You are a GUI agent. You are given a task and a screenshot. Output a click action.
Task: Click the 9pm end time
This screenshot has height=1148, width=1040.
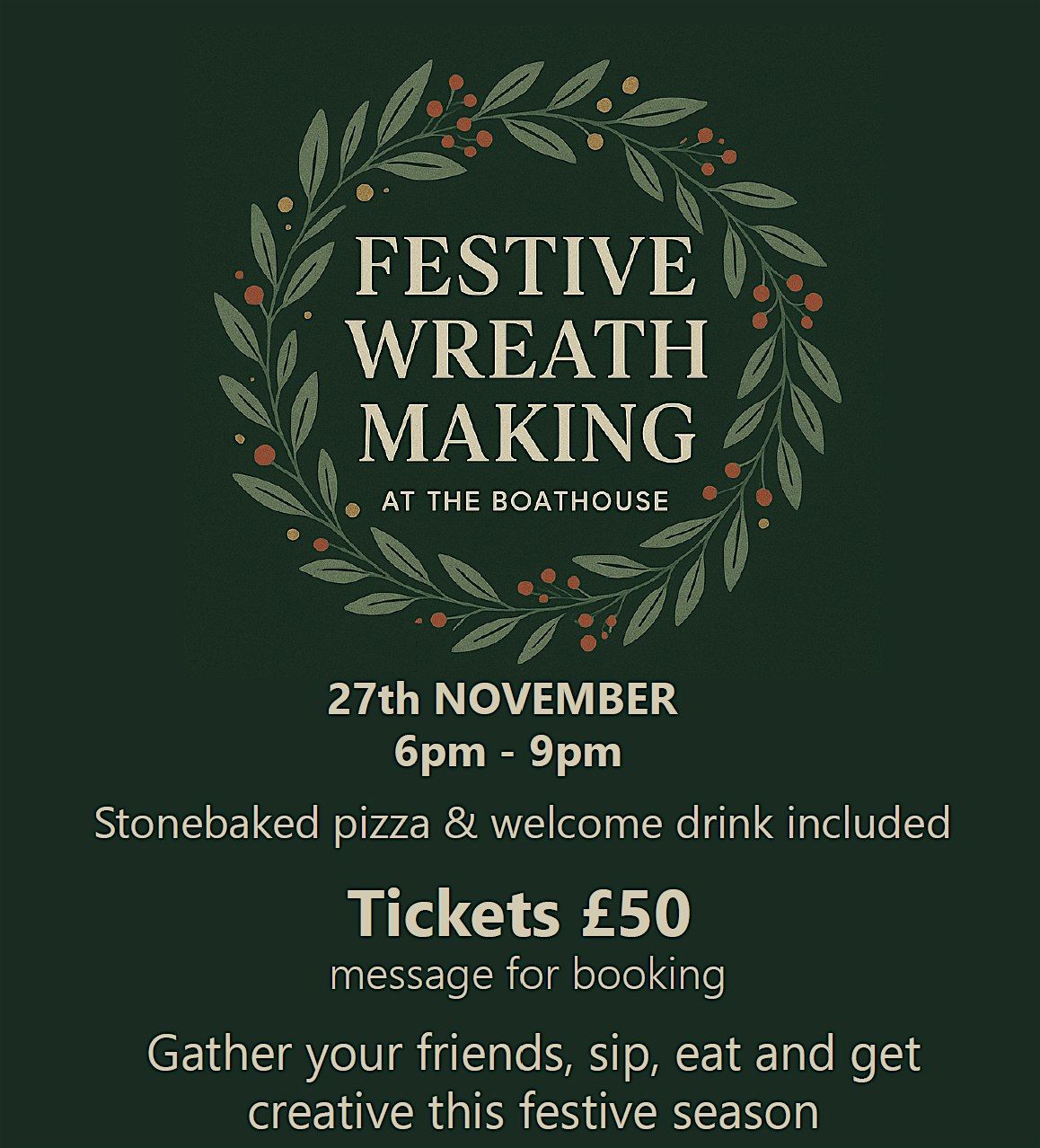tap(575, 752)
